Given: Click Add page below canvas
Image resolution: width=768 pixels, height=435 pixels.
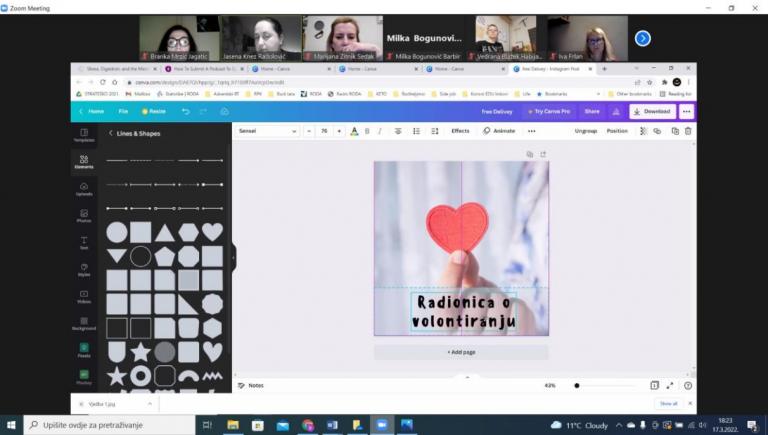Looking at the screenshot, I should pyautogui.click(x=461, y=352).
